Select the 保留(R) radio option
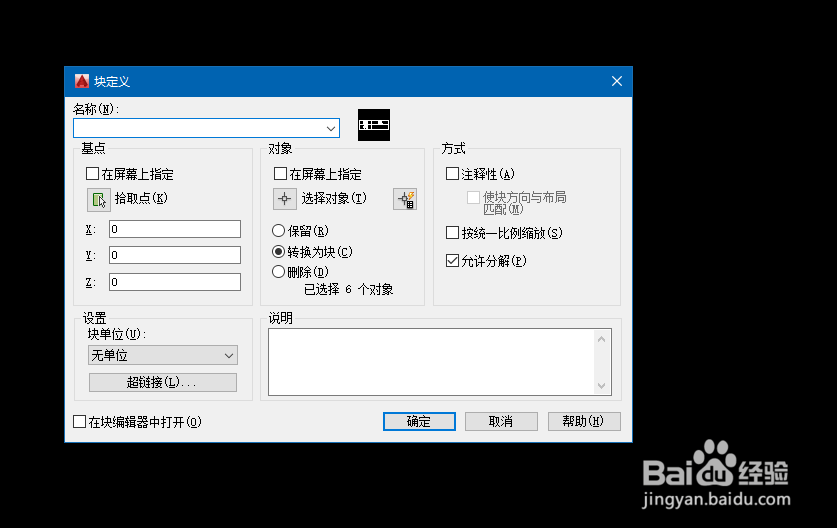This screenshot has width=837, height=528. pyautogui.click(x=278, y=231)
